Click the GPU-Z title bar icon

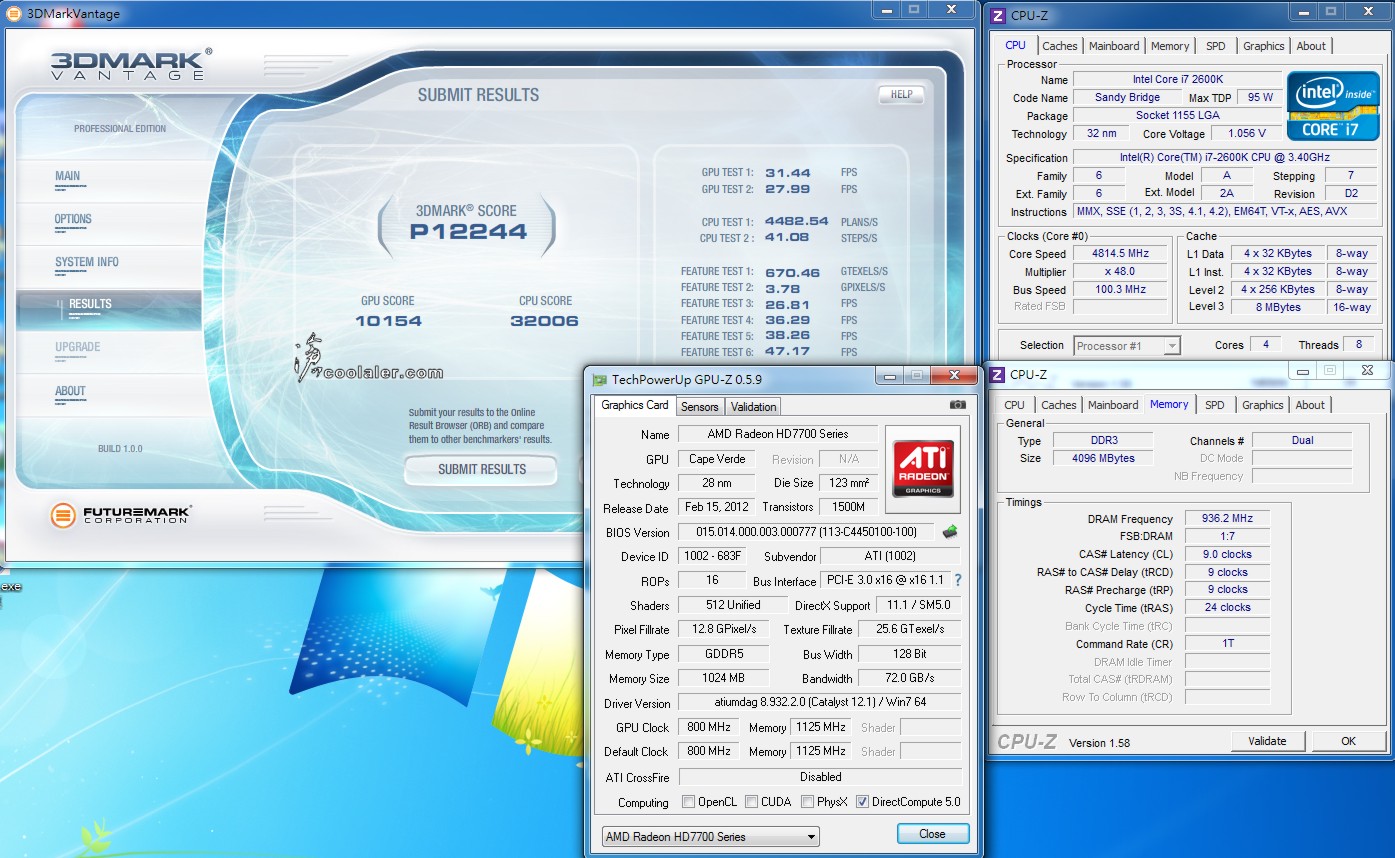599,380
